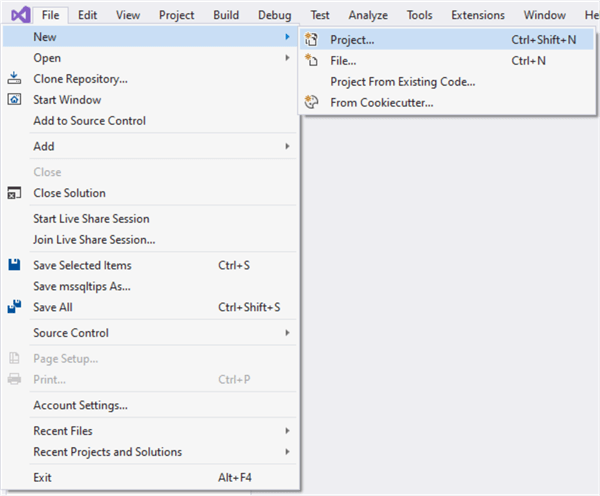Open the Edit menu
Screen dimensions: 600x496
pyautogui.click(x=88, y=15)
